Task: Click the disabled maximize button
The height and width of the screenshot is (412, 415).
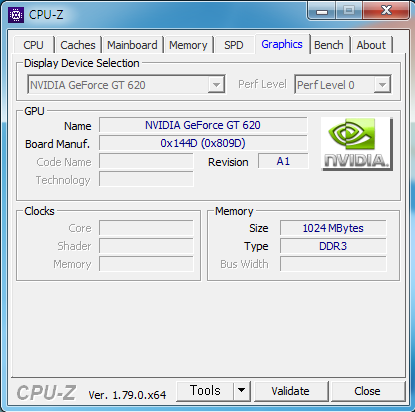Action: click(349, 11)
